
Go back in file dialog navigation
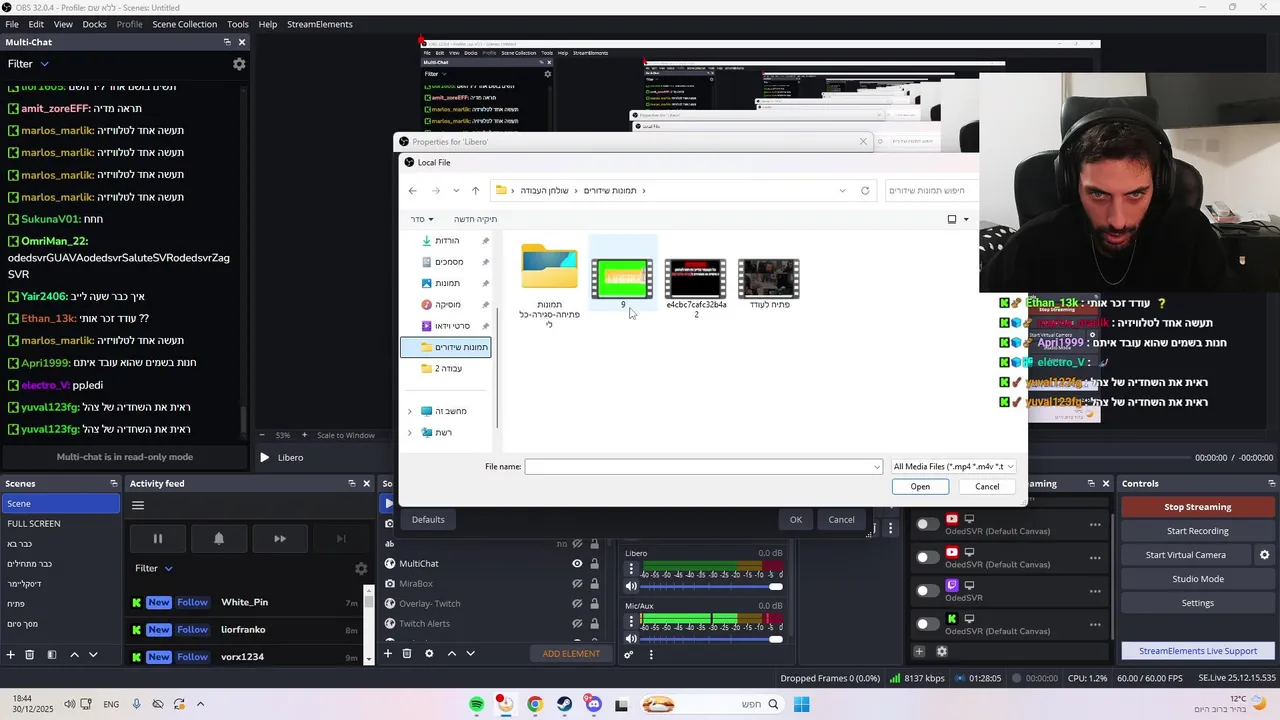(412, 191)
